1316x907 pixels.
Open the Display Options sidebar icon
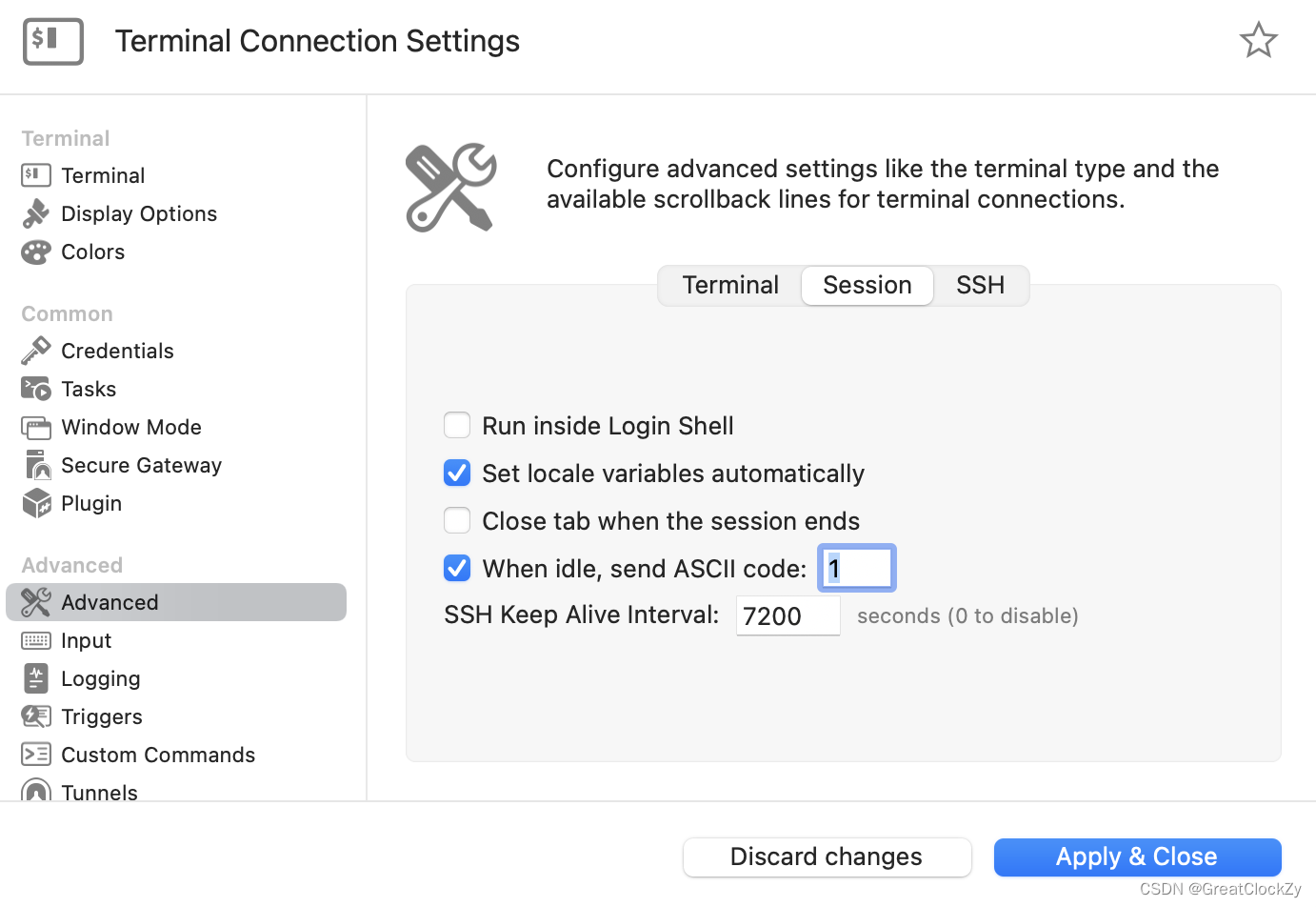click(x=36, y=213)
